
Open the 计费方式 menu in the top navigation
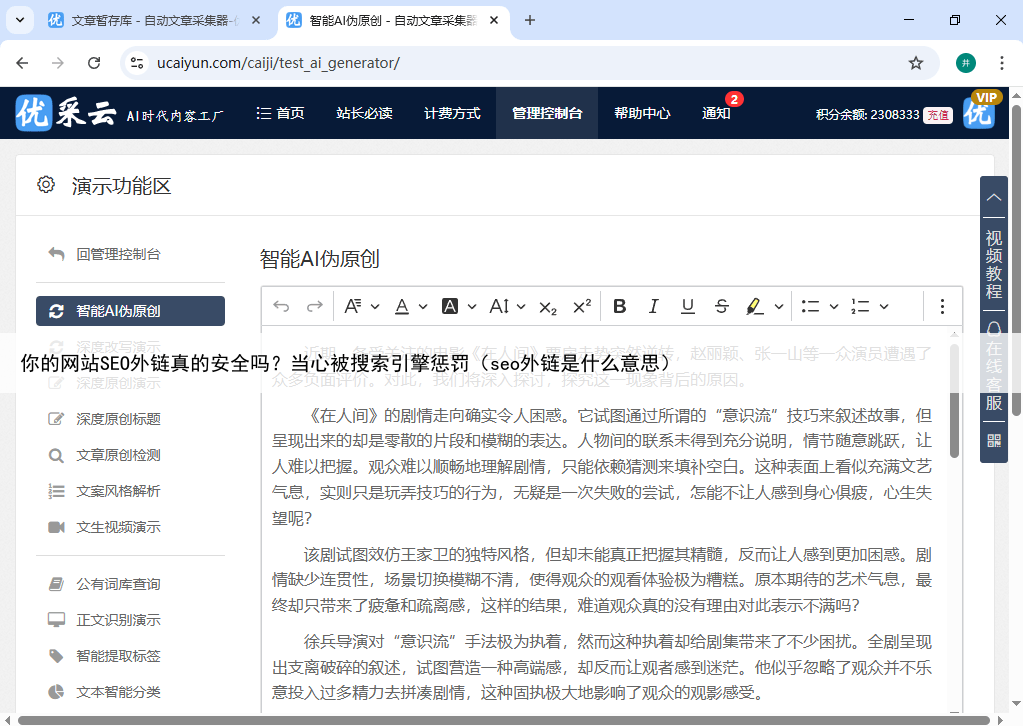click(x=452, y=113)
